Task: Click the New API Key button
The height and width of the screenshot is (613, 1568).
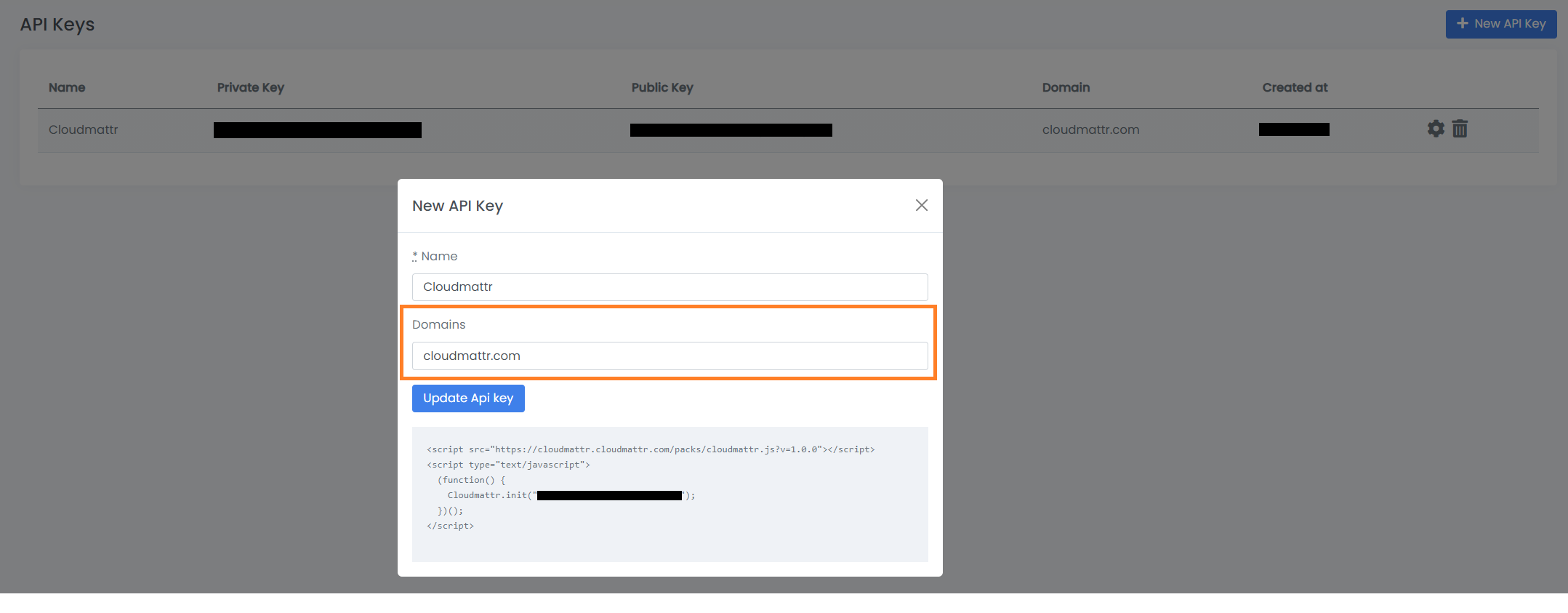Action: tap(1501, 24)
